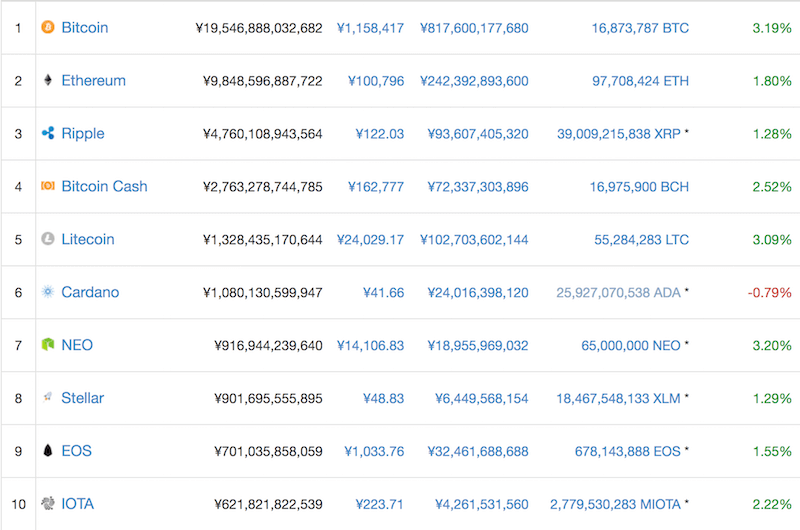Click the black EOS logo icon
This screenshot has height=530, width=800.
pos(47,450)
